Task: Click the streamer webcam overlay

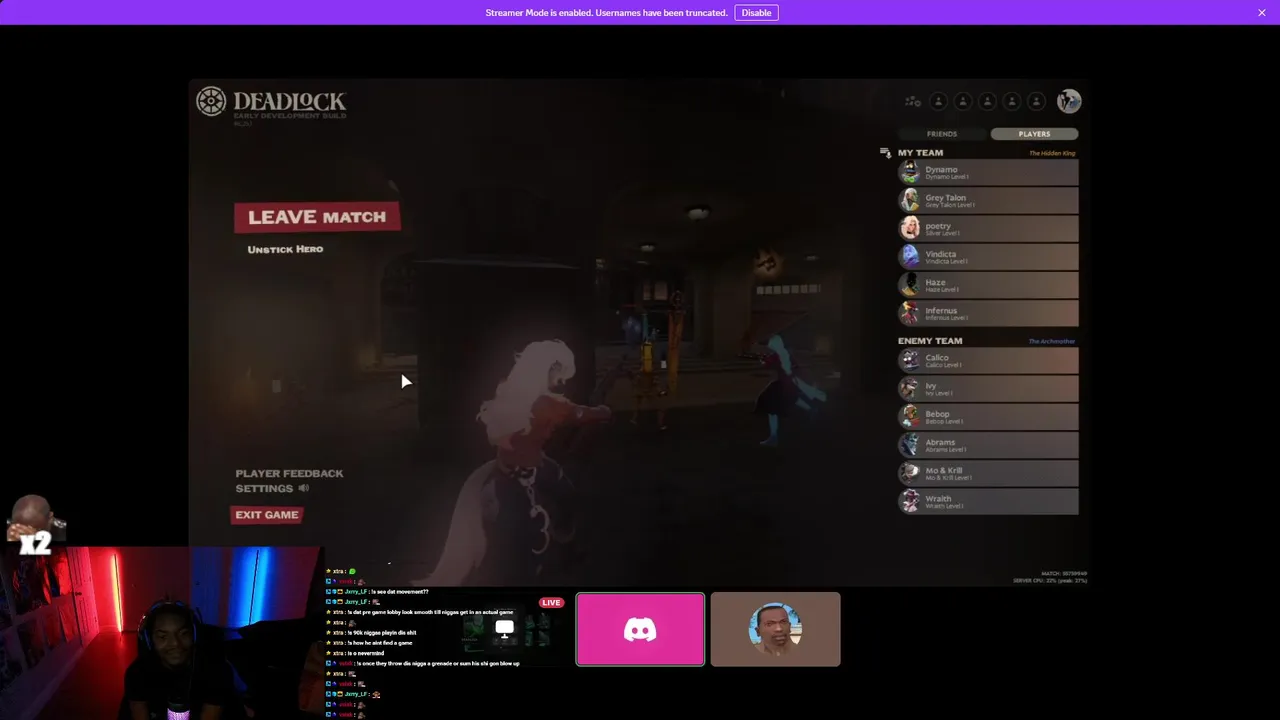Action: [160, 632]
